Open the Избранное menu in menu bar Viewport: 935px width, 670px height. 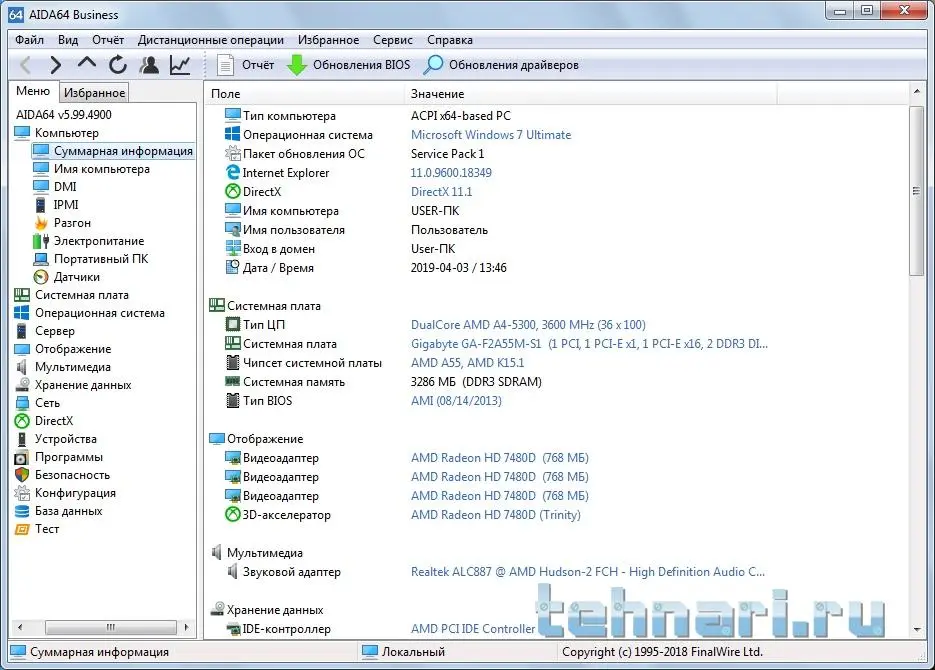(329, 40)
